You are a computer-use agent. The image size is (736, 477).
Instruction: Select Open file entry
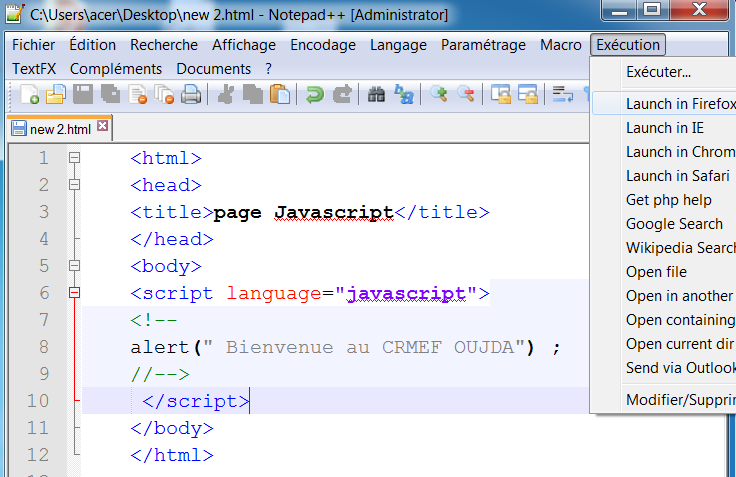click(663, 271)
